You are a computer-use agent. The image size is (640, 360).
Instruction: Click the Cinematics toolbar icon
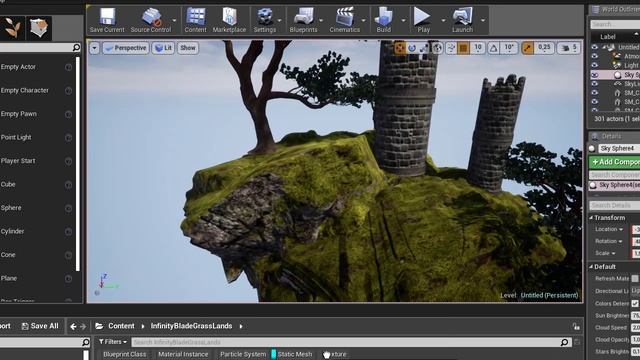pyautogui.click(x=345, y=20)
